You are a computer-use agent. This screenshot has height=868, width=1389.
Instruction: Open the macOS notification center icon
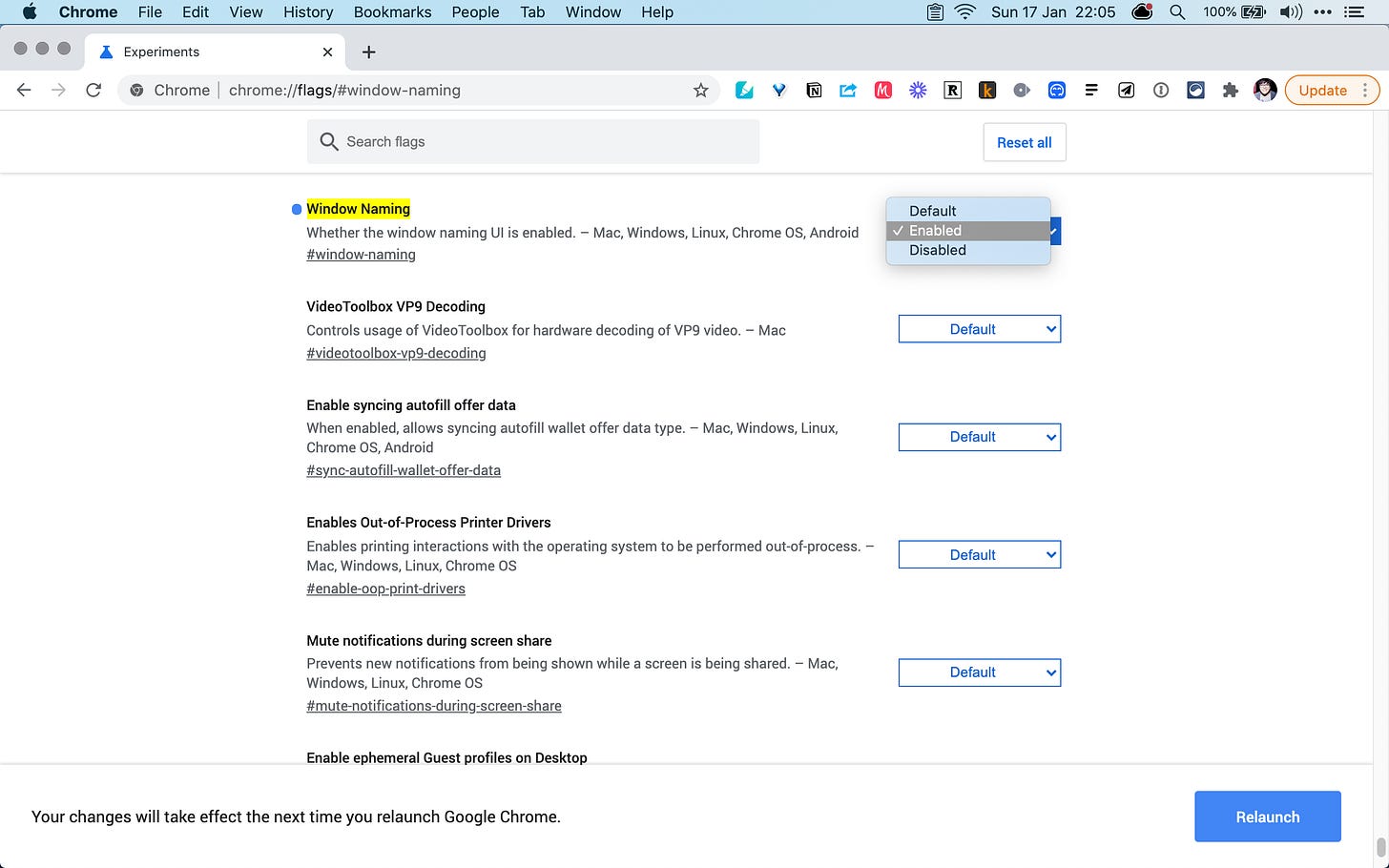coord(1354,11)
